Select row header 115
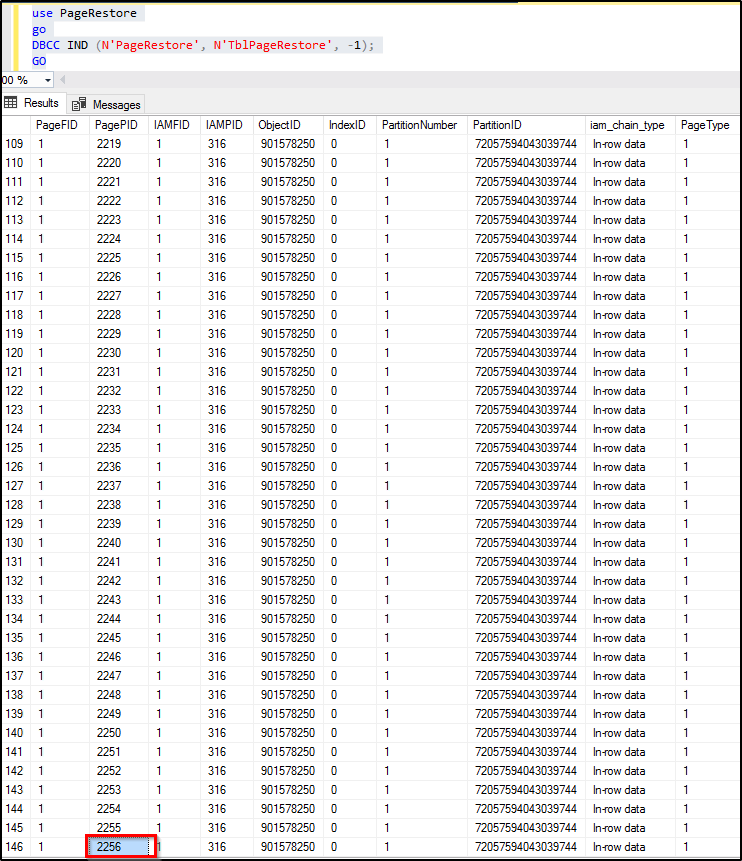Viewport: 742px width, 861px height. (15, 258)
